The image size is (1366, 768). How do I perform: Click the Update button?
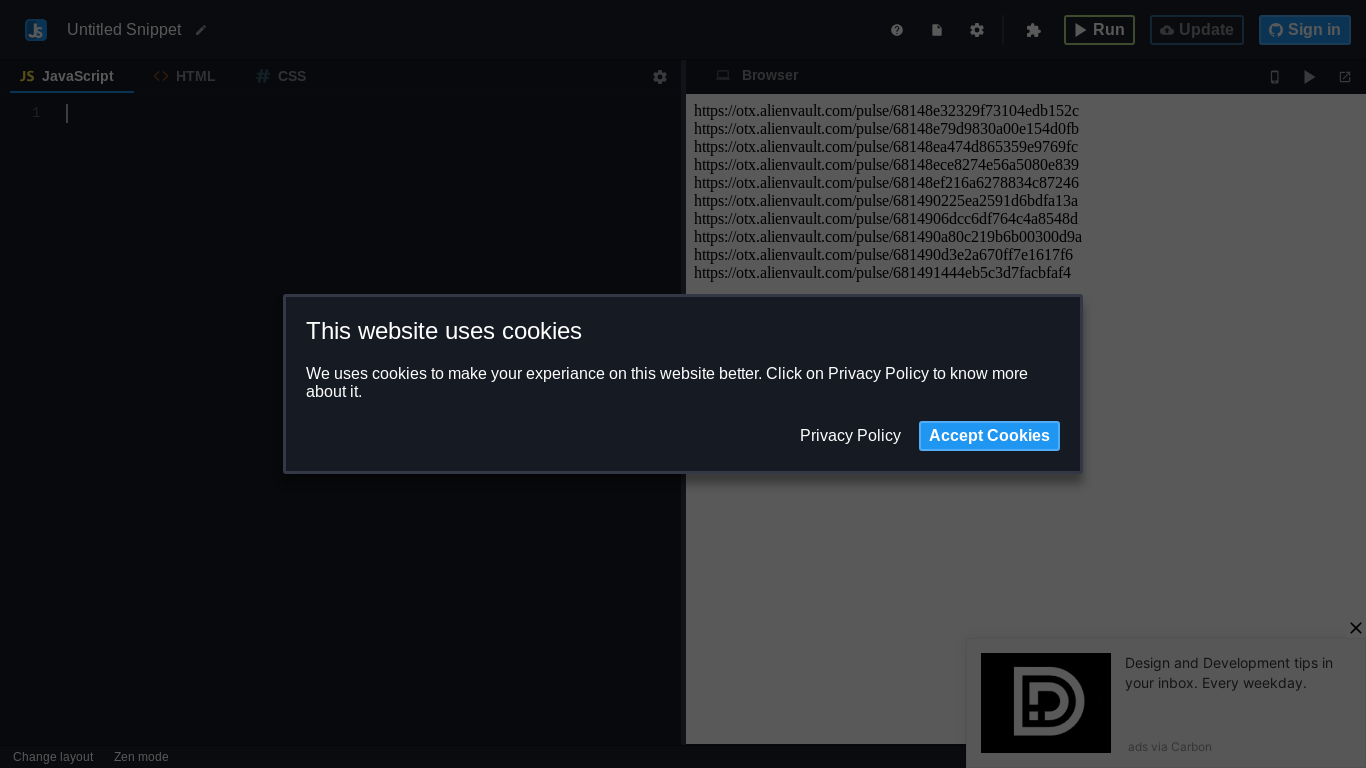coord(1197,30)
